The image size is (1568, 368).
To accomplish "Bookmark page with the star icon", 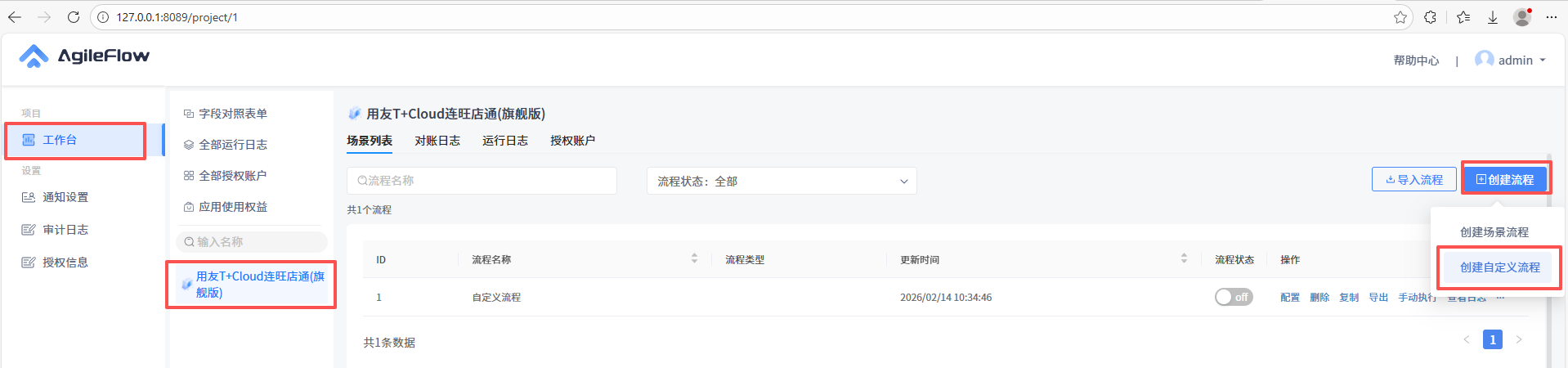I will point(1400,17).
